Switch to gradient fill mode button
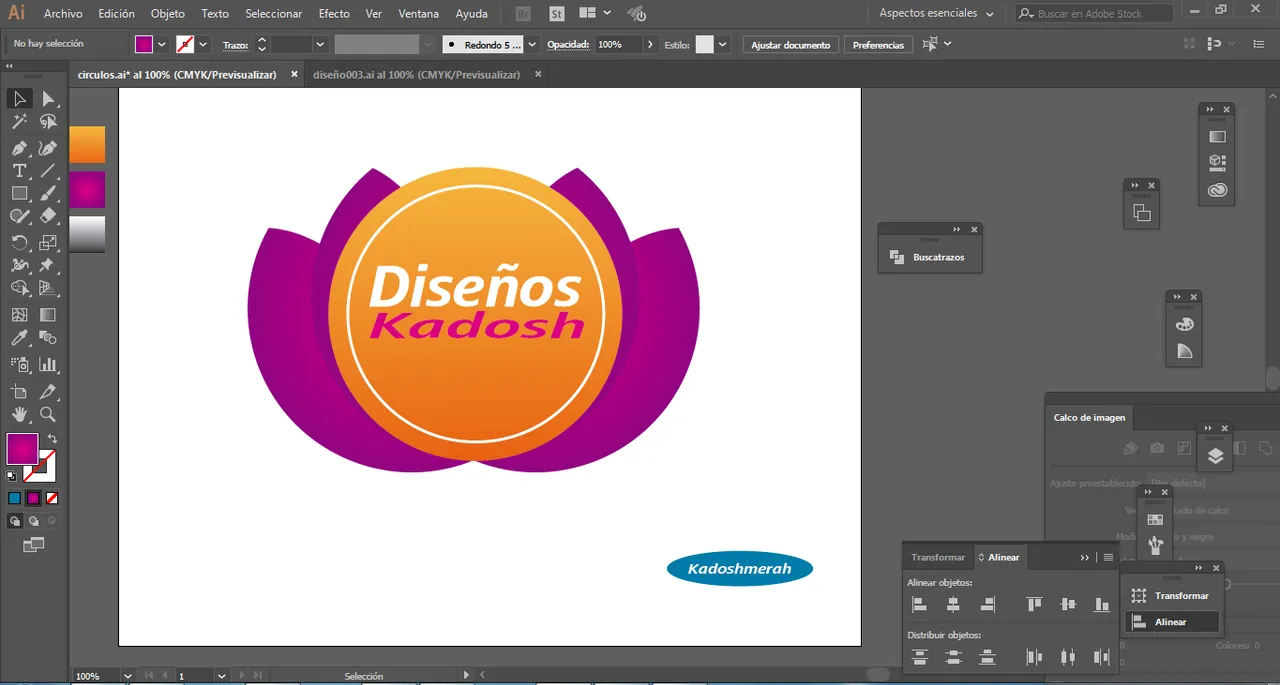 (x=33, y=498)
